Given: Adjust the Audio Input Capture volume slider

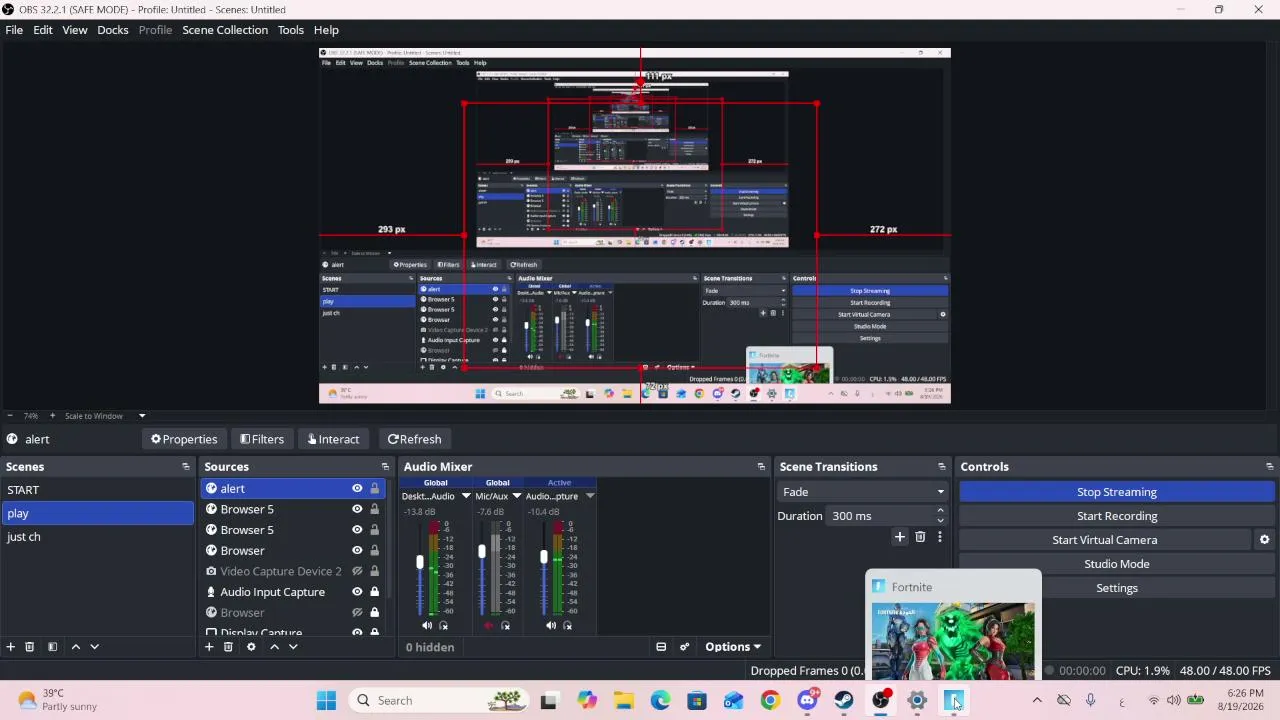Looking at the screenshot, I should coord(544,556).
